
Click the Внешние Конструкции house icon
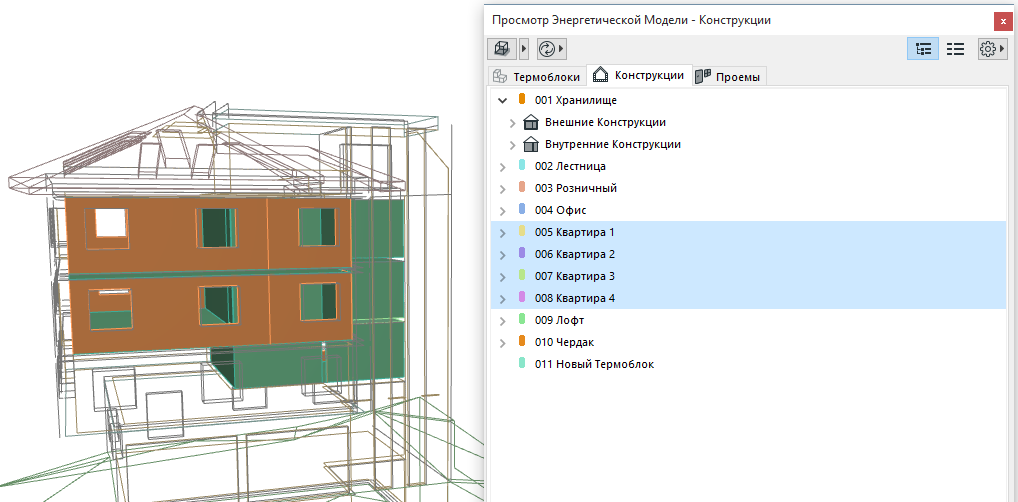pos(531,123)
